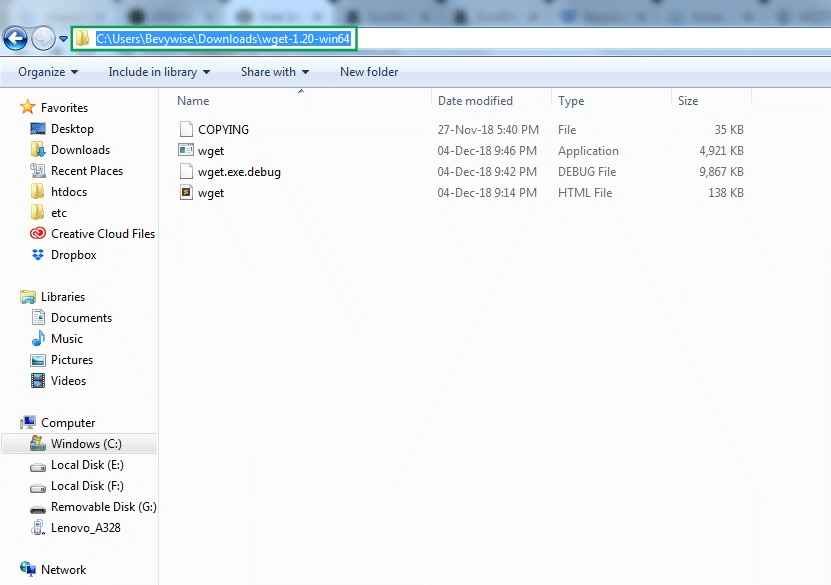Go back with the blue Back arrow
The image size is (831, 585).
coord(15,39)
